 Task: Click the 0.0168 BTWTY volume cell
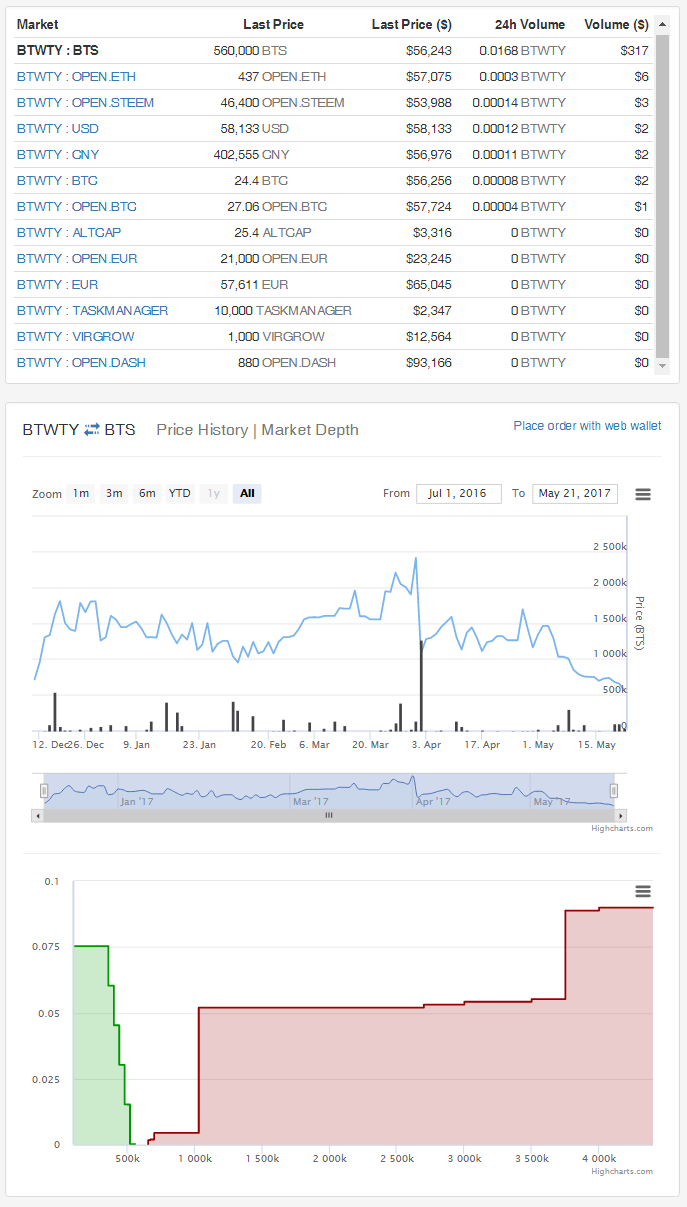click(x=522, y=50)
